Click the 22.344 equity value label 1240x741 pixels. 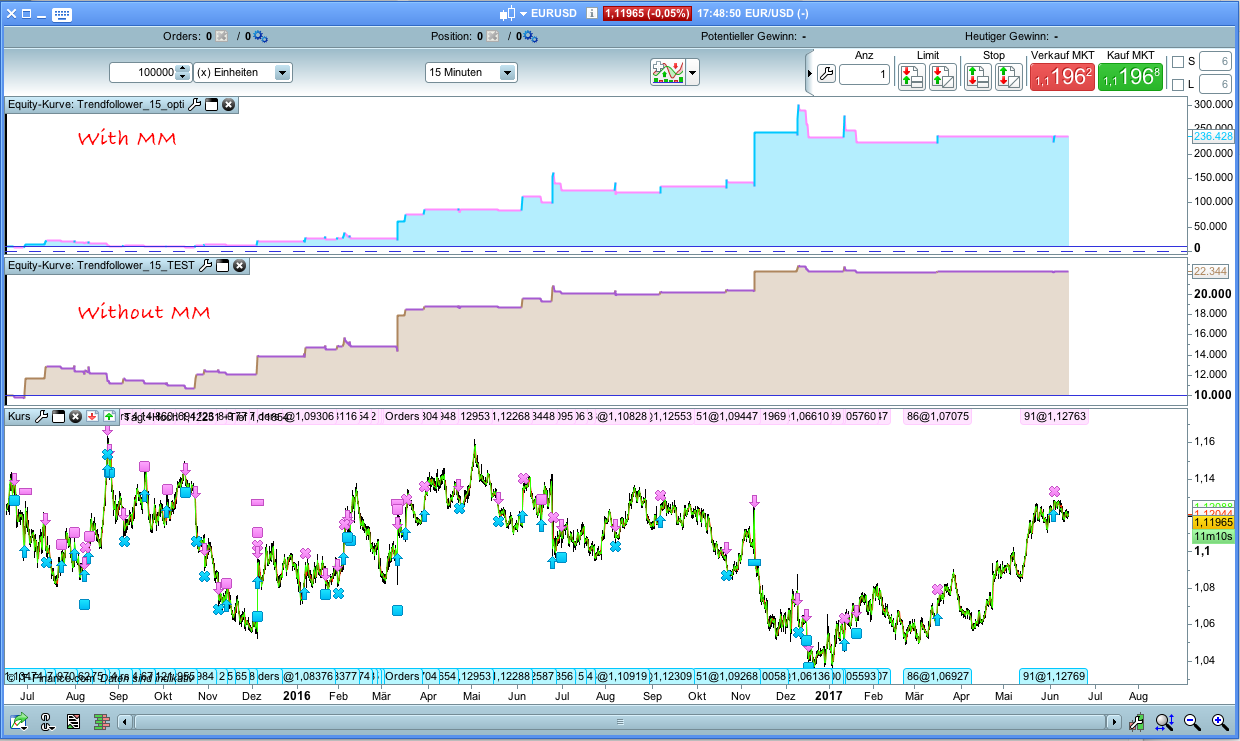pos(1211,271)
